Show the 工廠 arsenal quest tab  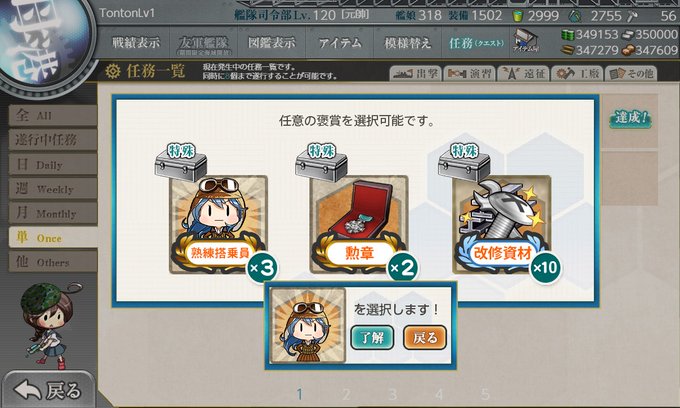coord(577,74)
